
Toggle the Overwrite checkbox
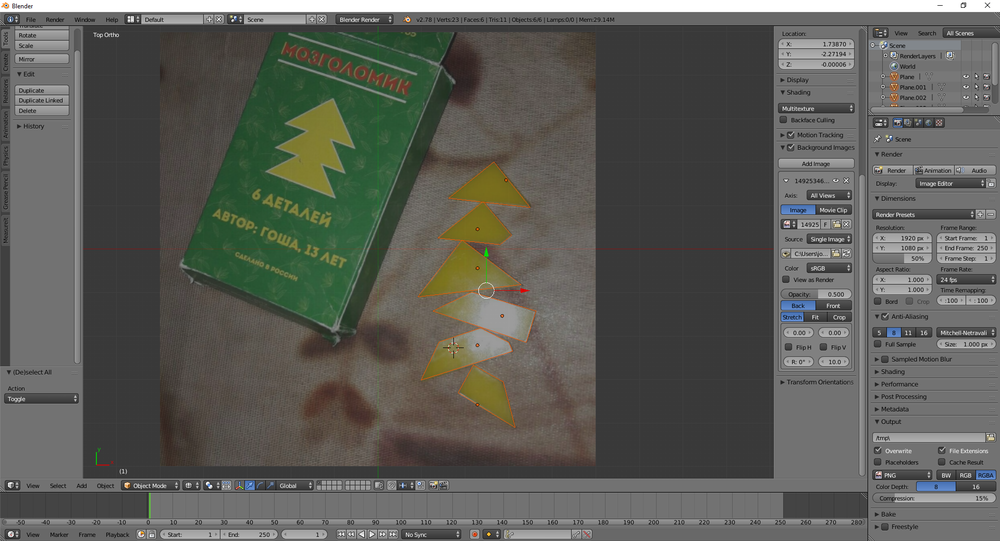point(878,450)
